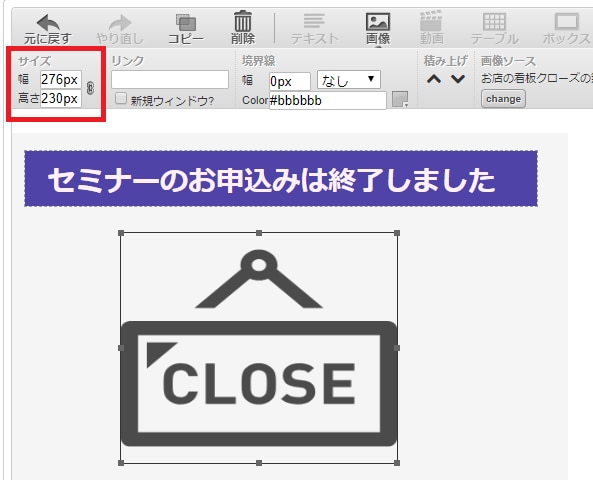Image resolution: width=593 pixels, height=480 pixels.
Task: Select the テーブル table tool
Action: coord(495,28)
